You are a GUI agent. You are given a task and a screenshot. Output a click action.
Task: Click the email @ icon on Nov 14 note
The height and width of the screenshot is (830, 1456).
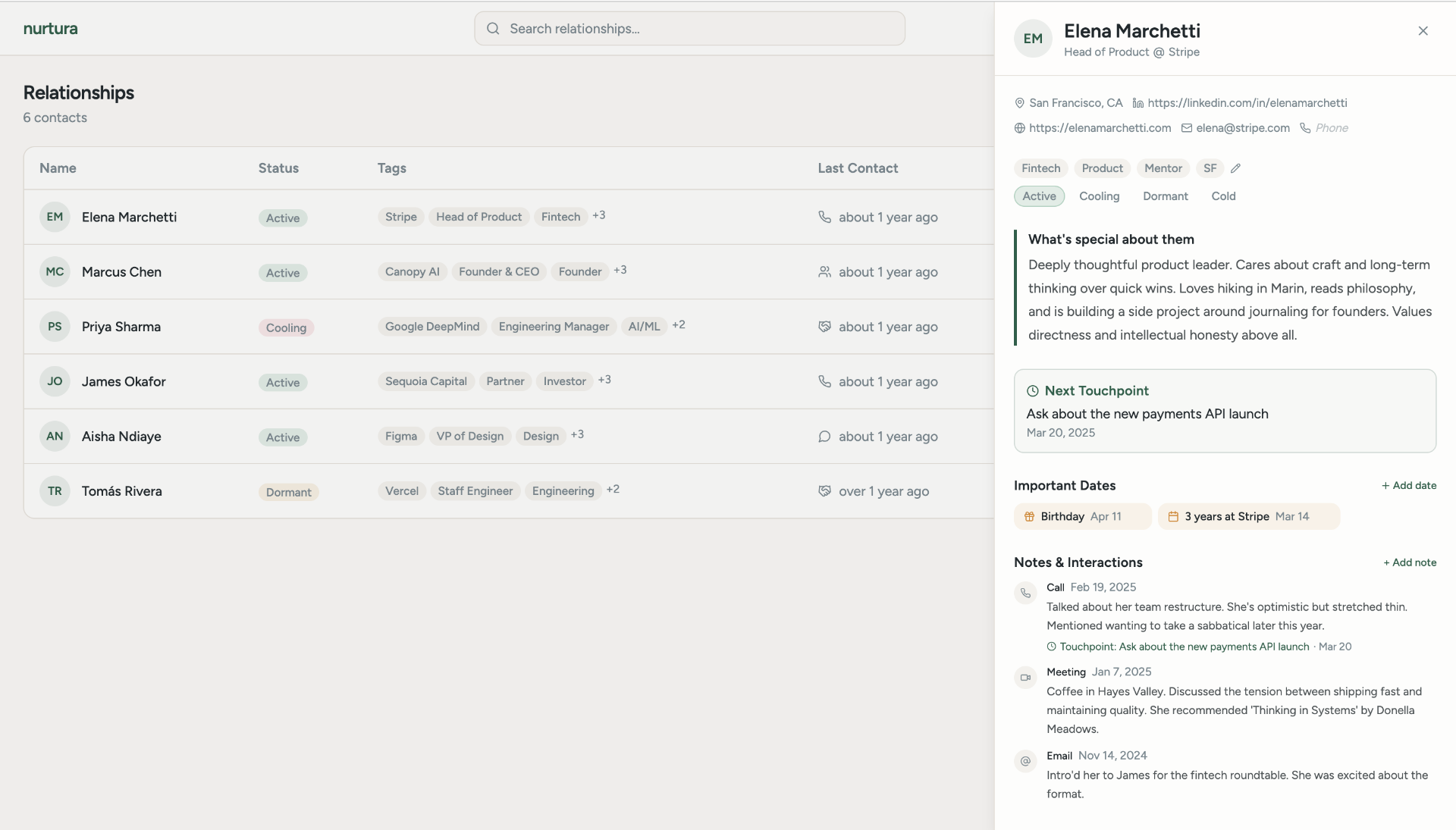1025,761
